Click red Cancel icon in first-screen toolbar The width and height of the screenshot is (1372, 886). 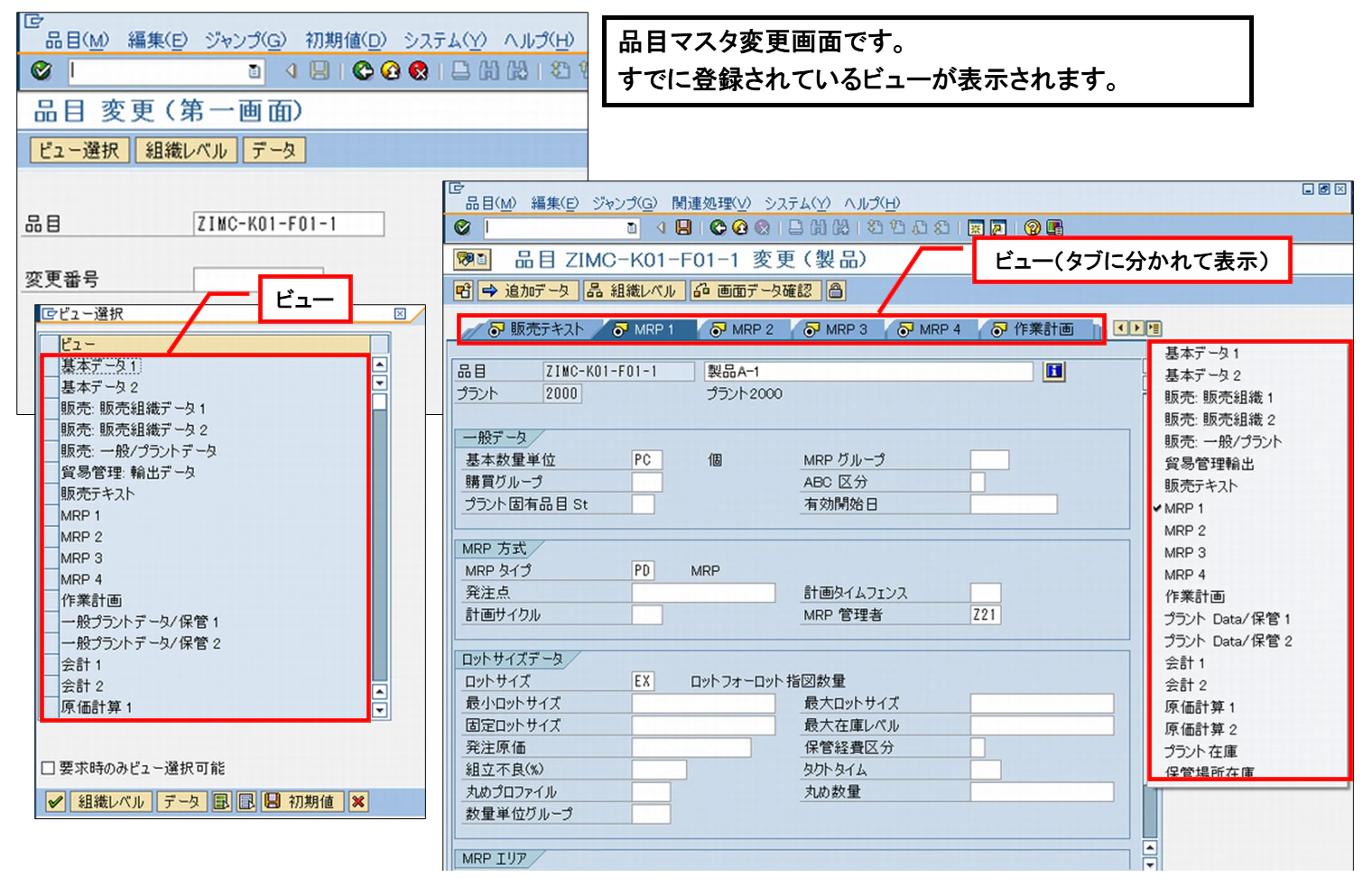418,70
